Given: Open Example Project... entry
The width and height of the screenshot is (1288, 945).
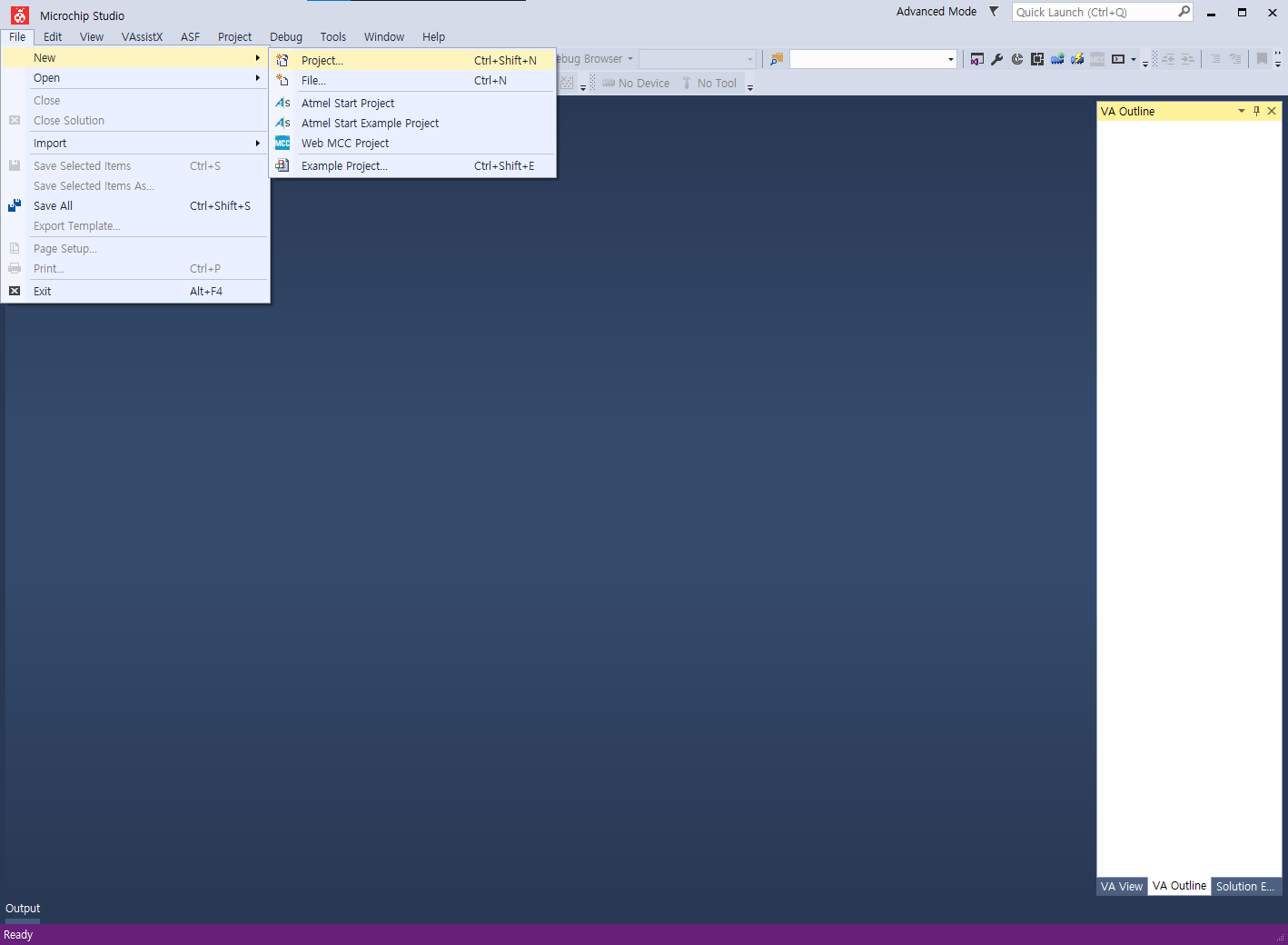Looking at the screenshot, I should pyautogui.click(x=413, y=165).
